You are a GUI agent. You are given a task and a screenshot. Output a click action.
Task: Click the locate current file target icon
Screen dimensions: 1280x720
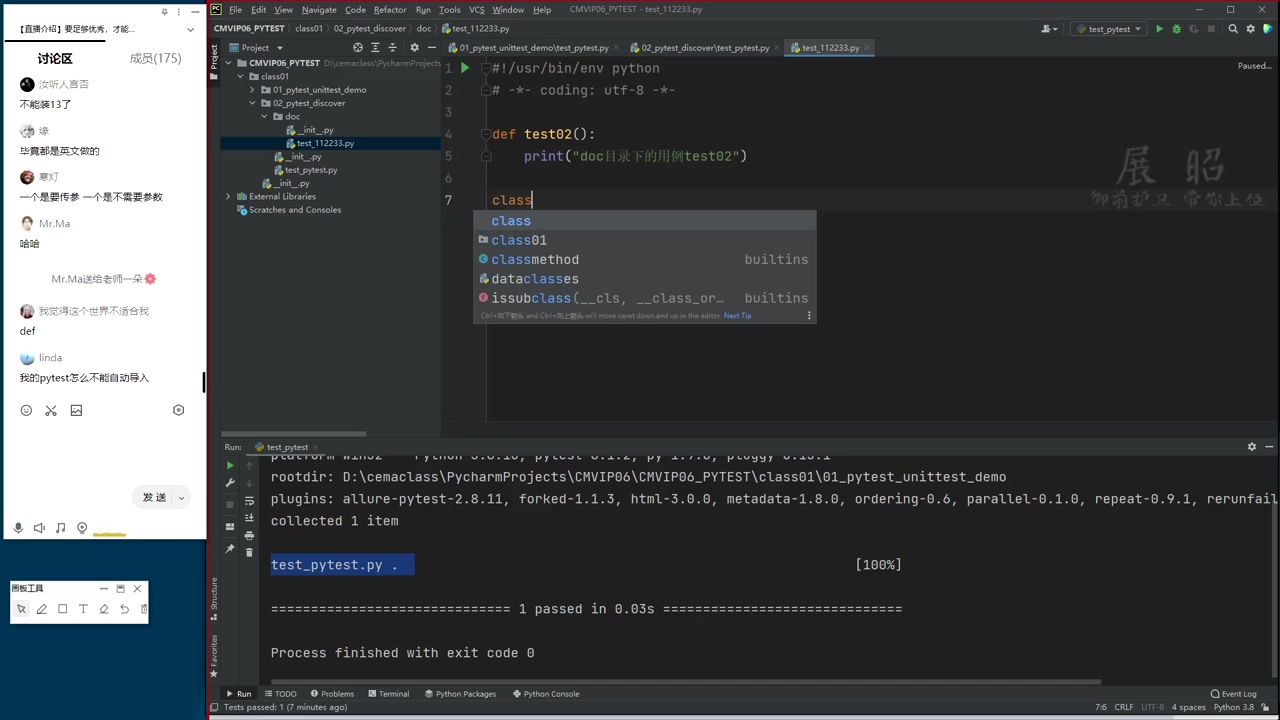point(358,47)
